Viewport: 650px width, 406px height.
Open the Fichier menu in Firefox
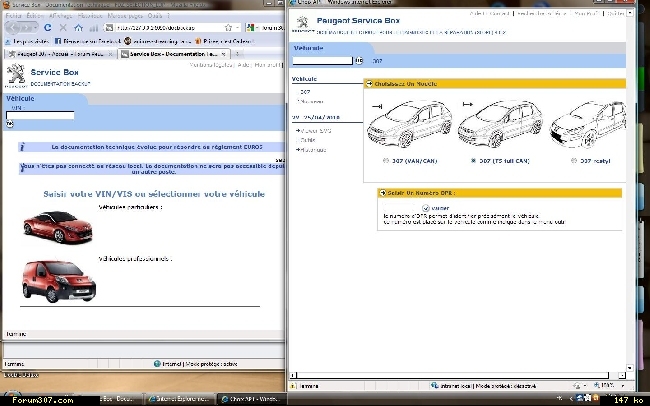coord(14,16)
